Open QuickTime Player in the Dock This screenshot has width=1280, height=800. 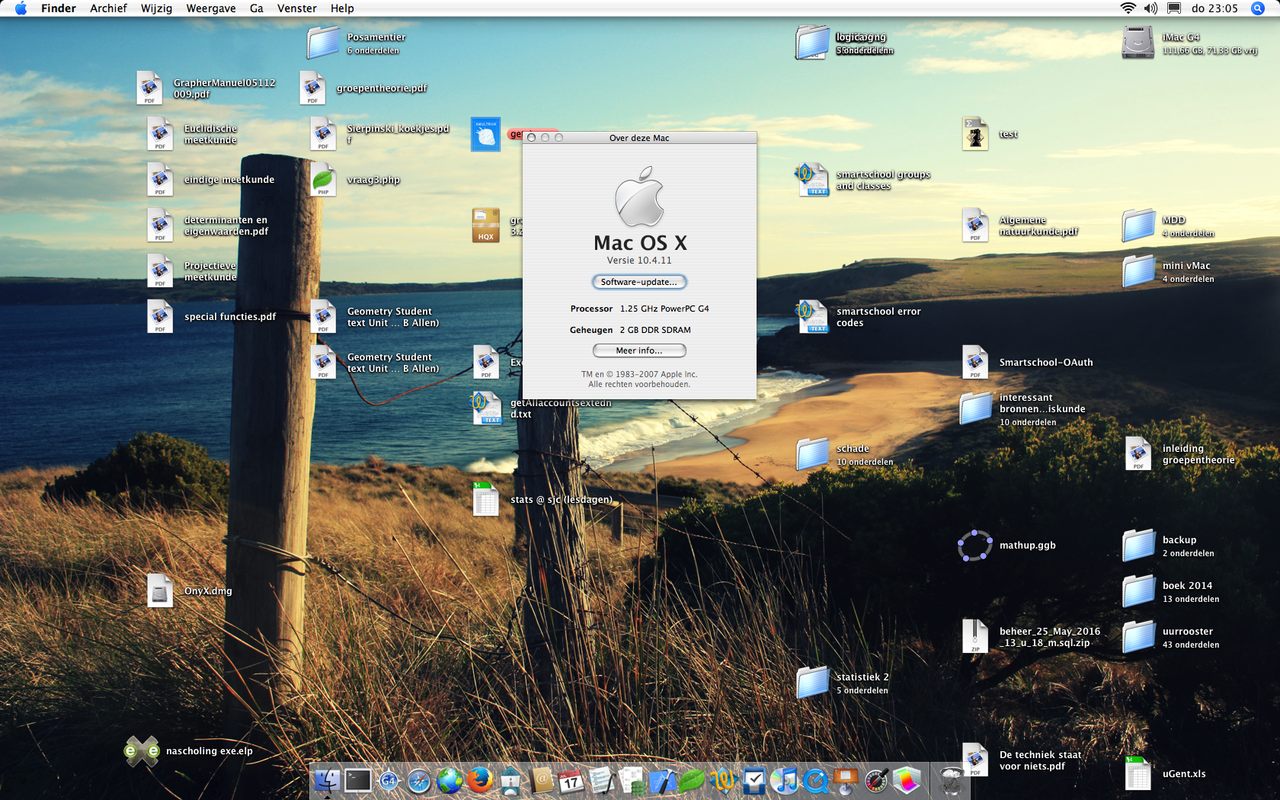[815, 781]
